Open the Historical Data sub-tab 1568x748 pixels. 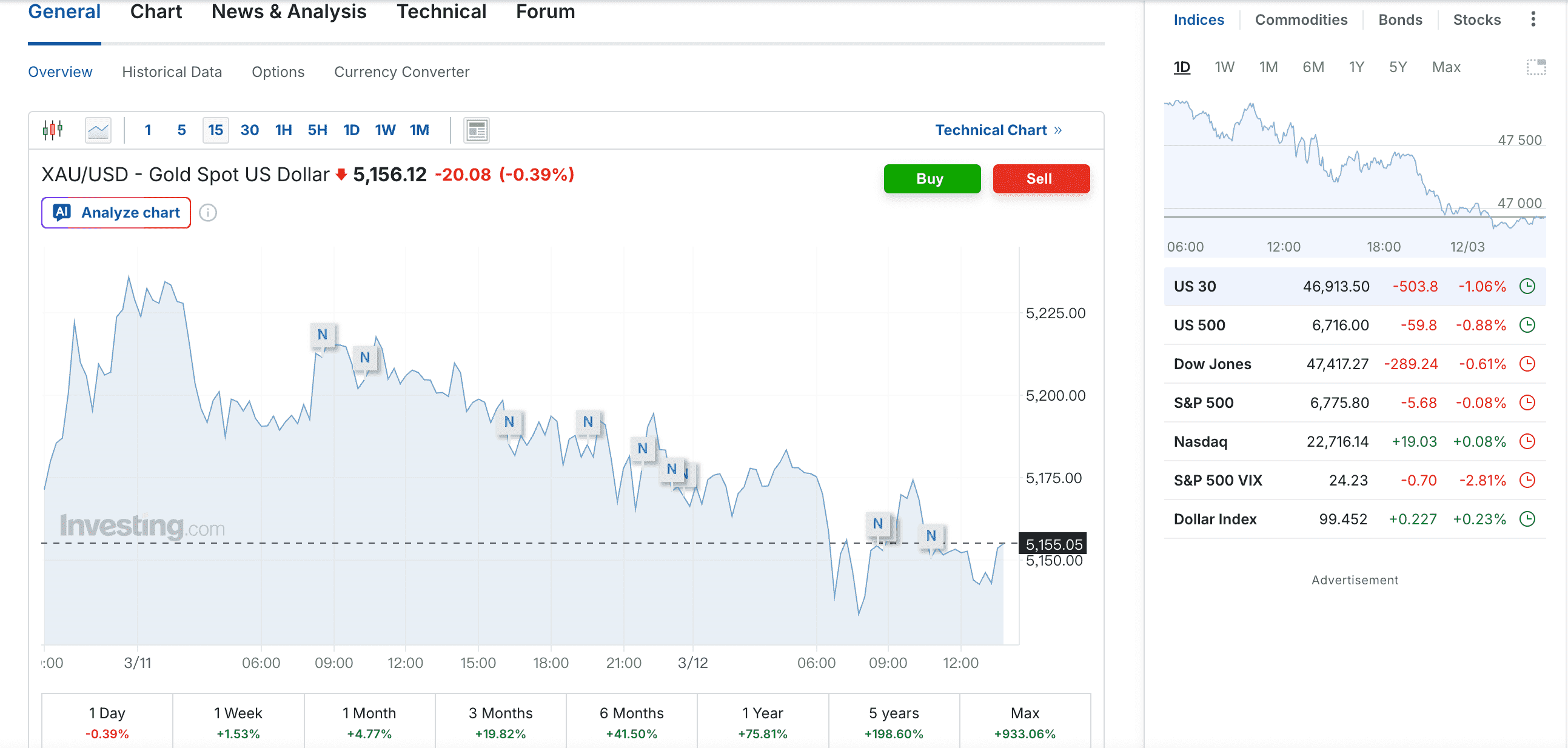[172, 72]
